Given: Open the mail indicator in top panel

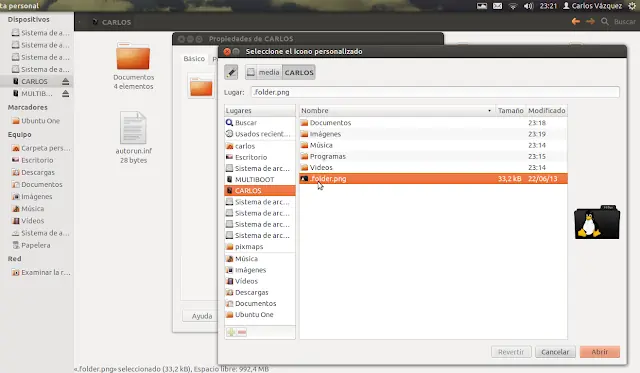Looking at the screenshot, I should click(497, 6).
